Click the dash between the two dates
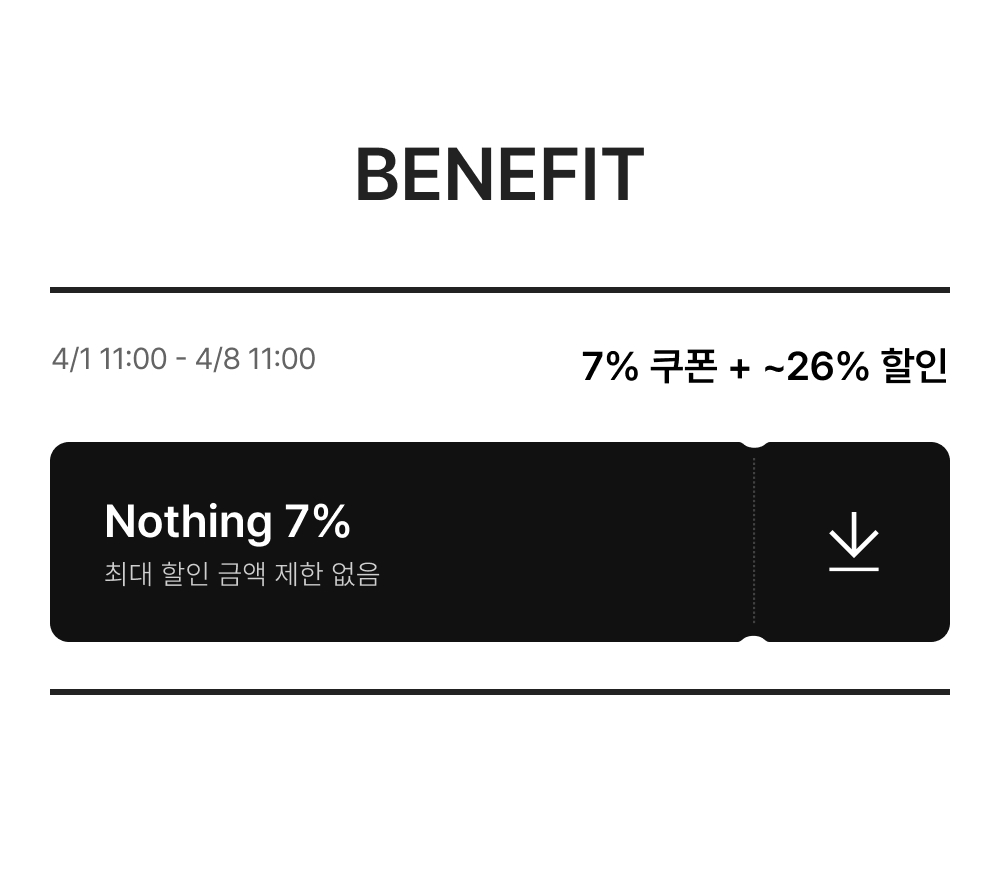1000x872 pixels. coord(181,360)
